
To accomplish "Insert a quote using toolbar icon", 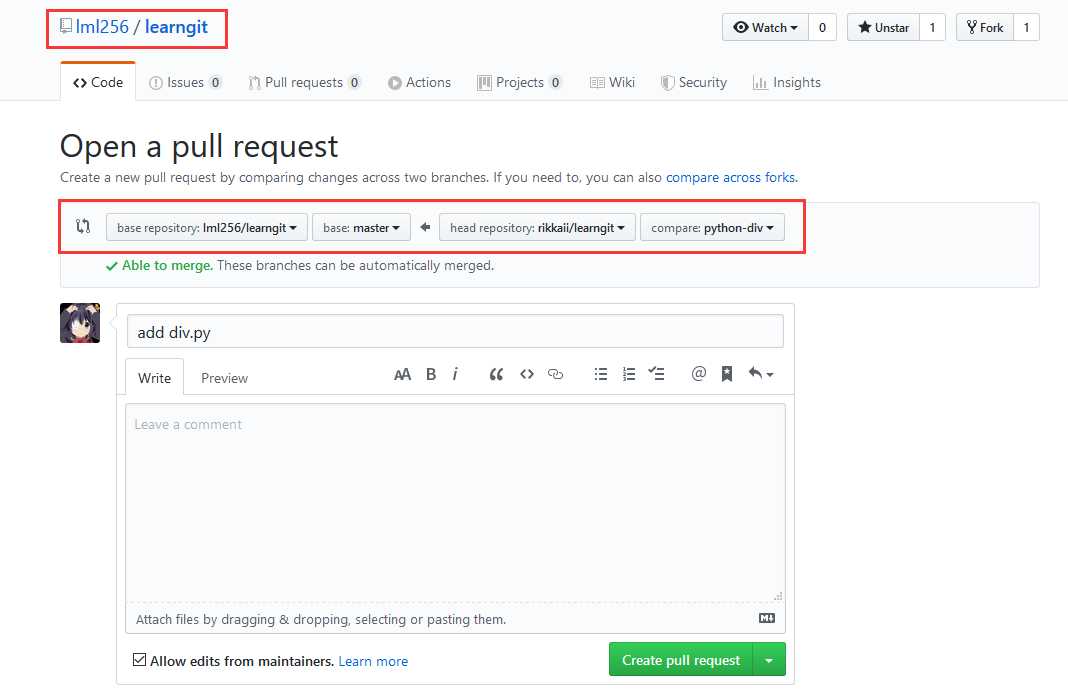I will [x=496, y=374].
